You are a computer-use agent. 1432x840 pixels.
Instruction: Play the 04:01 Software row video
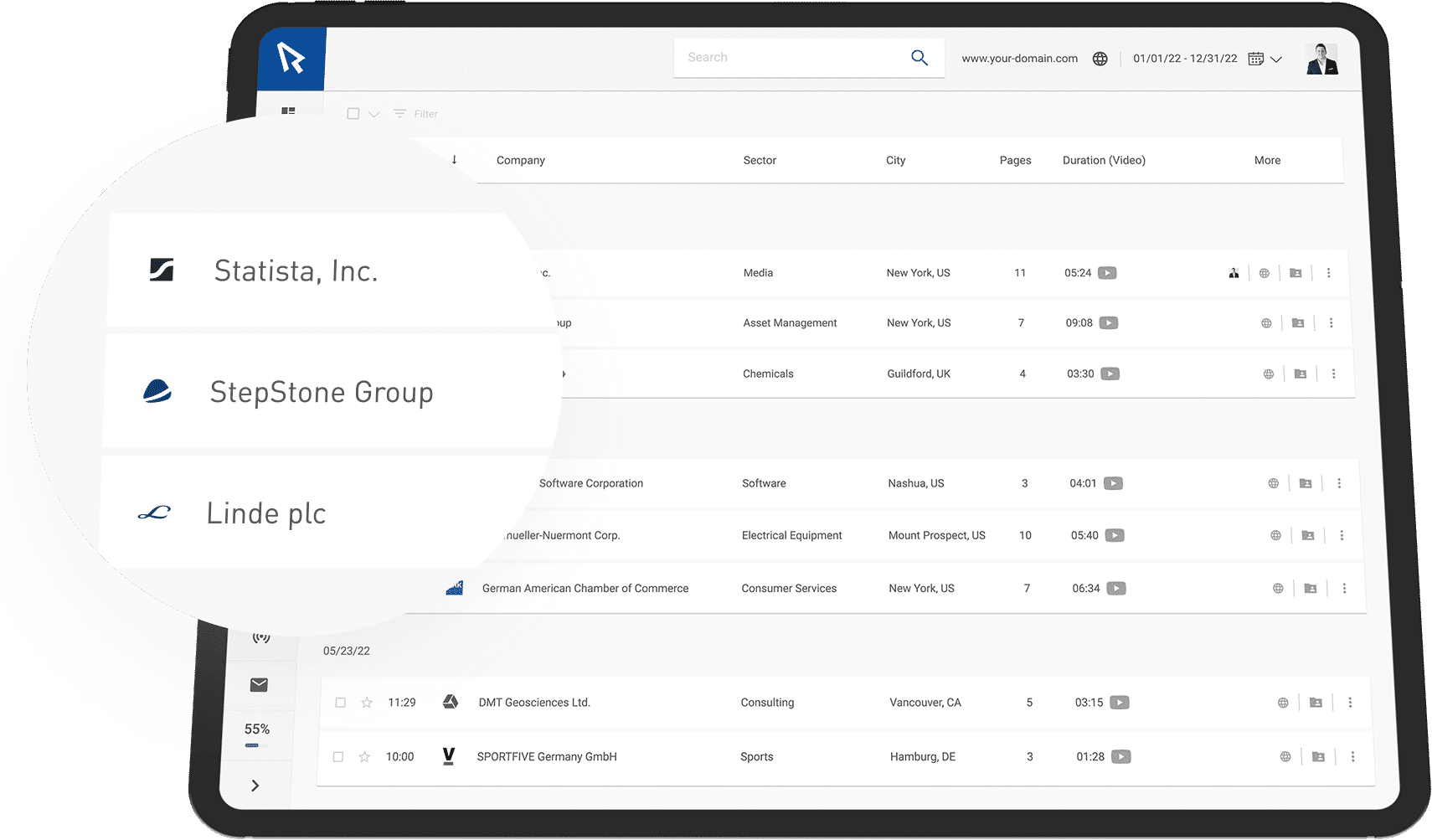click(x=1113, y=483)
